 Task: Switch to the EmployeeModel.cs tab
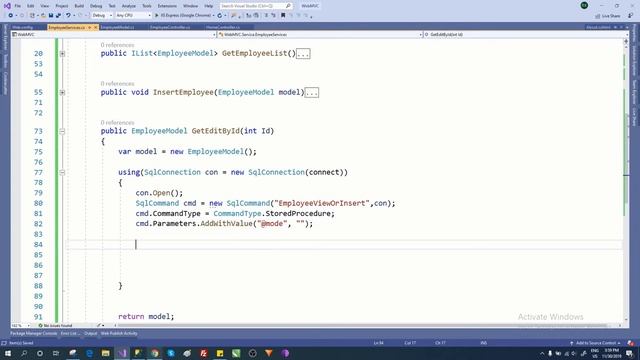coord(117,27)
